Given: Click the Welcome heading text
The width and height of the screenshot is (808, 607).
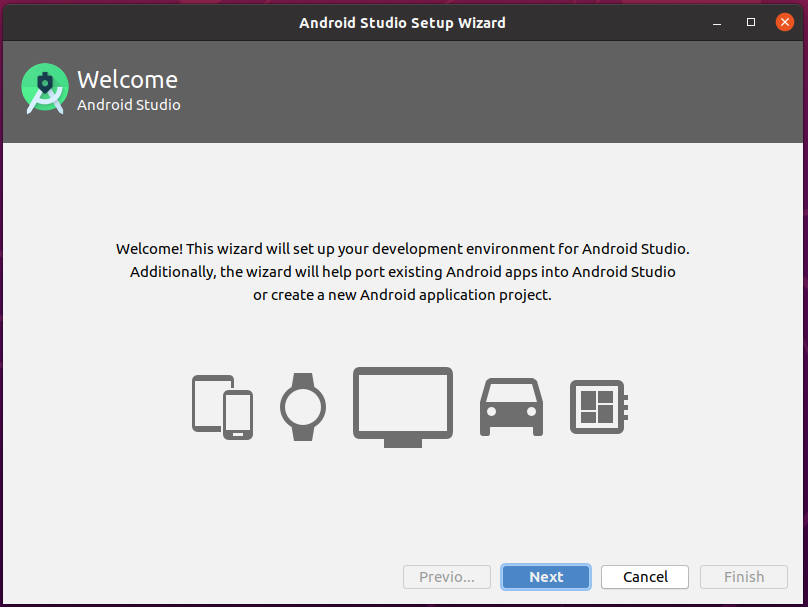Looking at the screenshot, I should click(x=127, y=80).
